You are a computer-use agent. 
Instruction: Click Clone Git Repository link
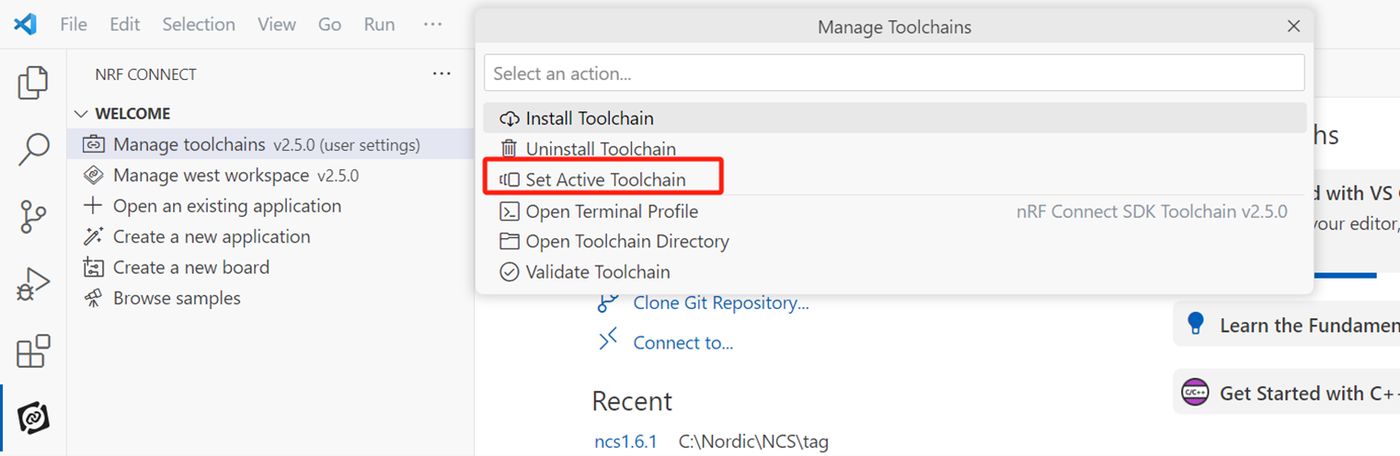click(x=720, y=303)
